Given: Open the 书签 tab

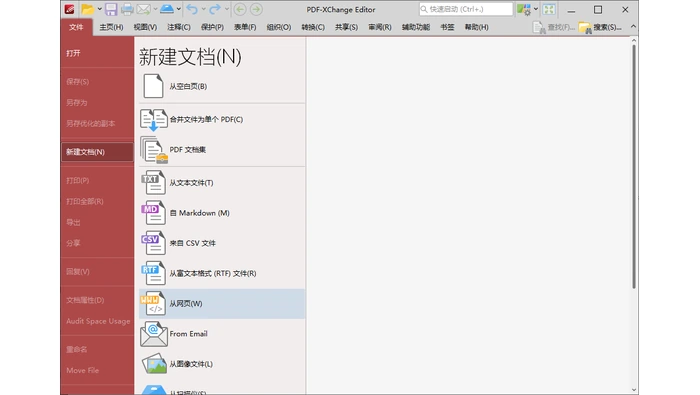Looking at the screenshot, I should (447, 27).
